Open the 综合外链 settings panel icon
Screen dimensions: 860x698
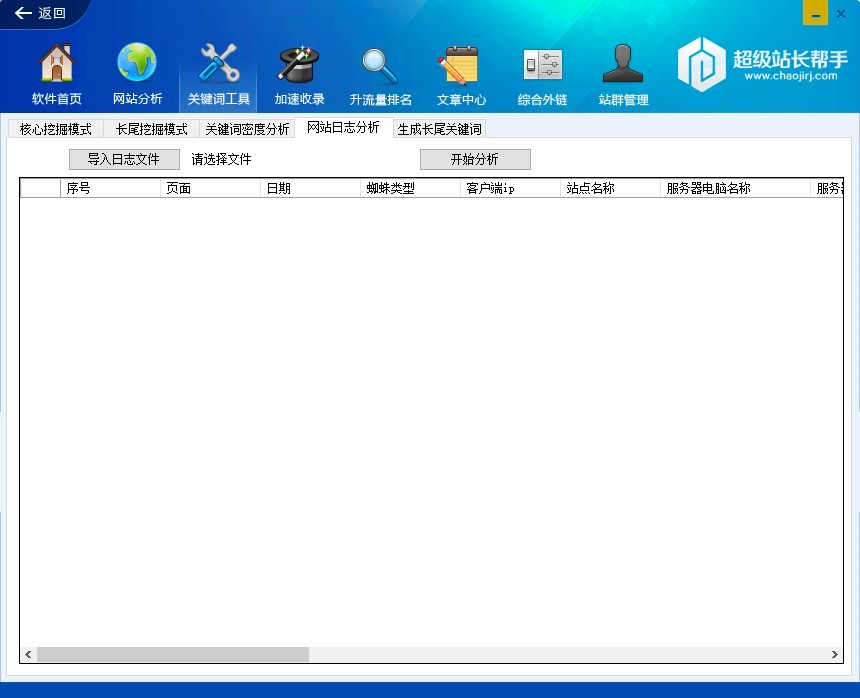(x=542, y=65)
